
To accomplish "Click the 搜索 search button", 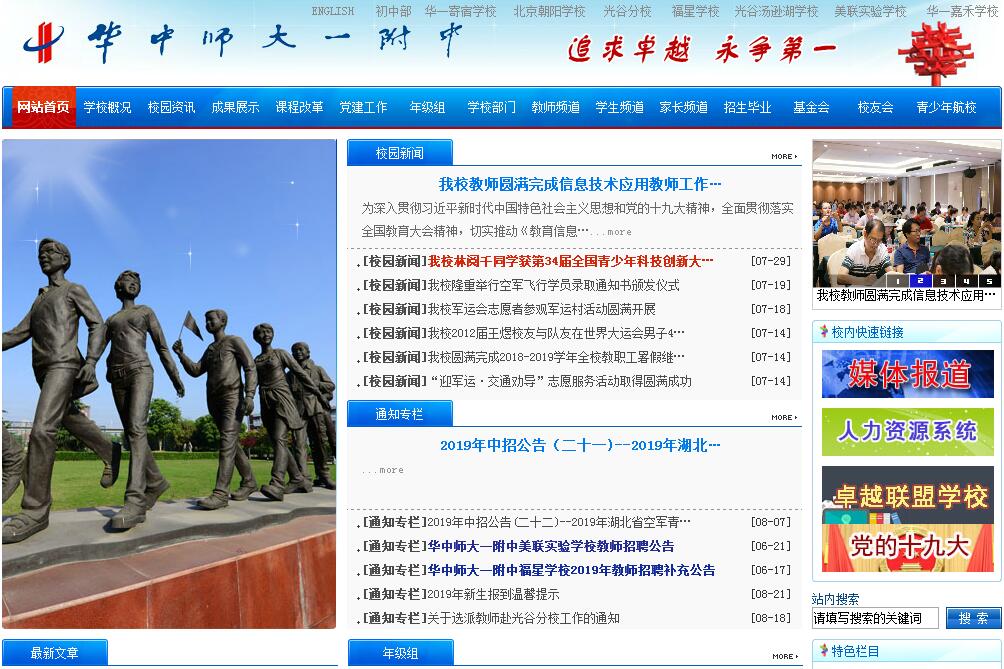I will point(973,618).
